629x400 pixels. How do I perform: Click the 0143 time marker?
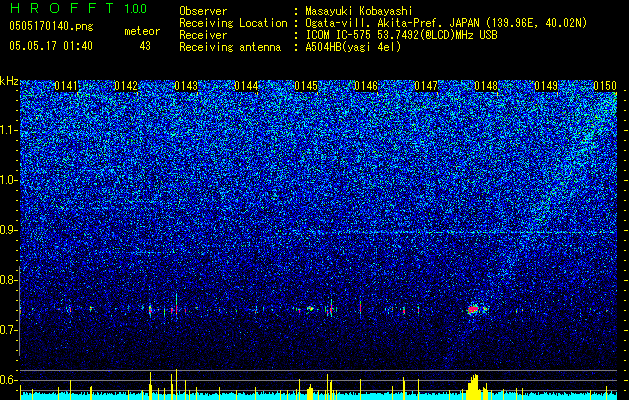click(x=186, y=86)
